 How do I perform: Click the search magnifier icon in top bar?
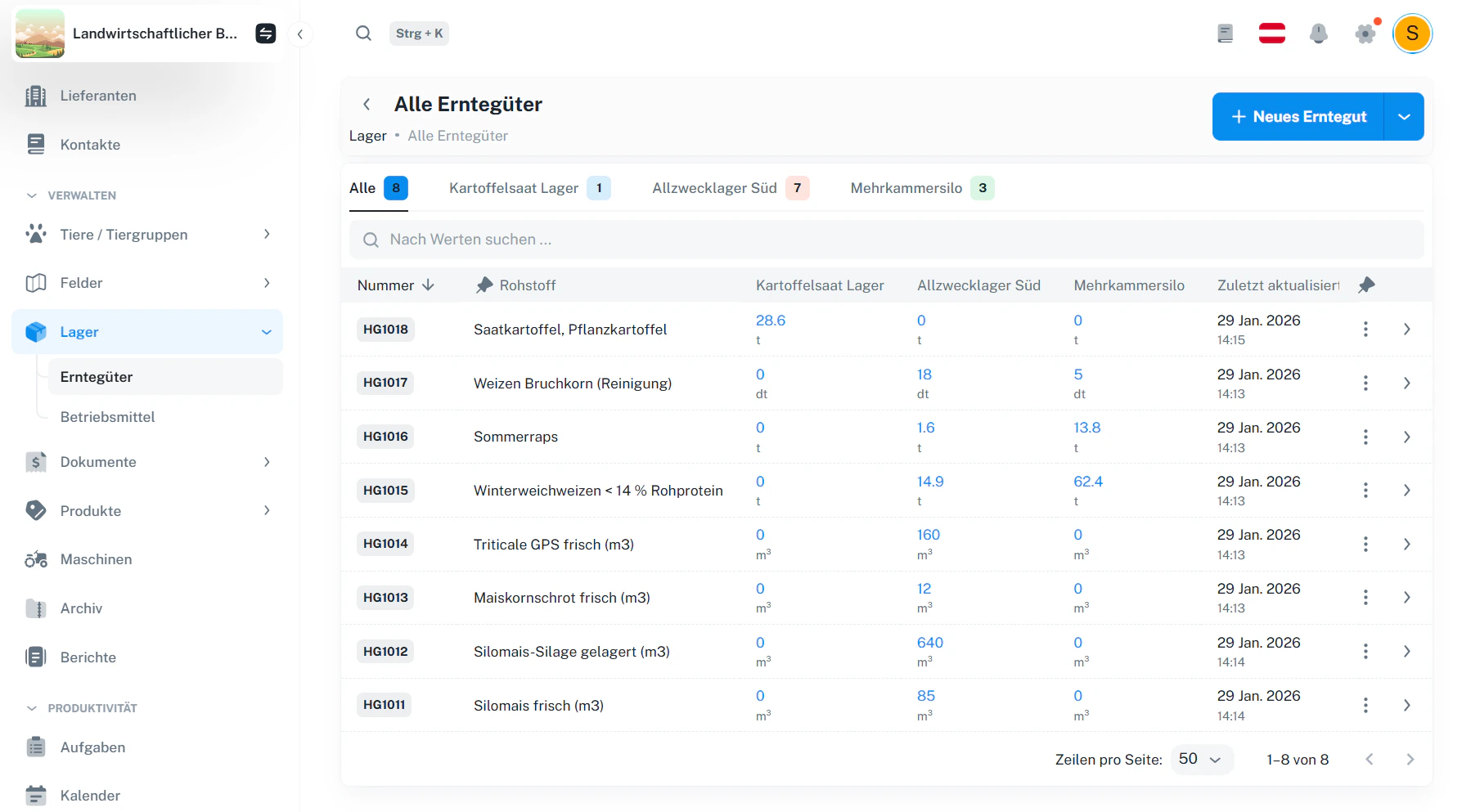[x=363, y=34]
